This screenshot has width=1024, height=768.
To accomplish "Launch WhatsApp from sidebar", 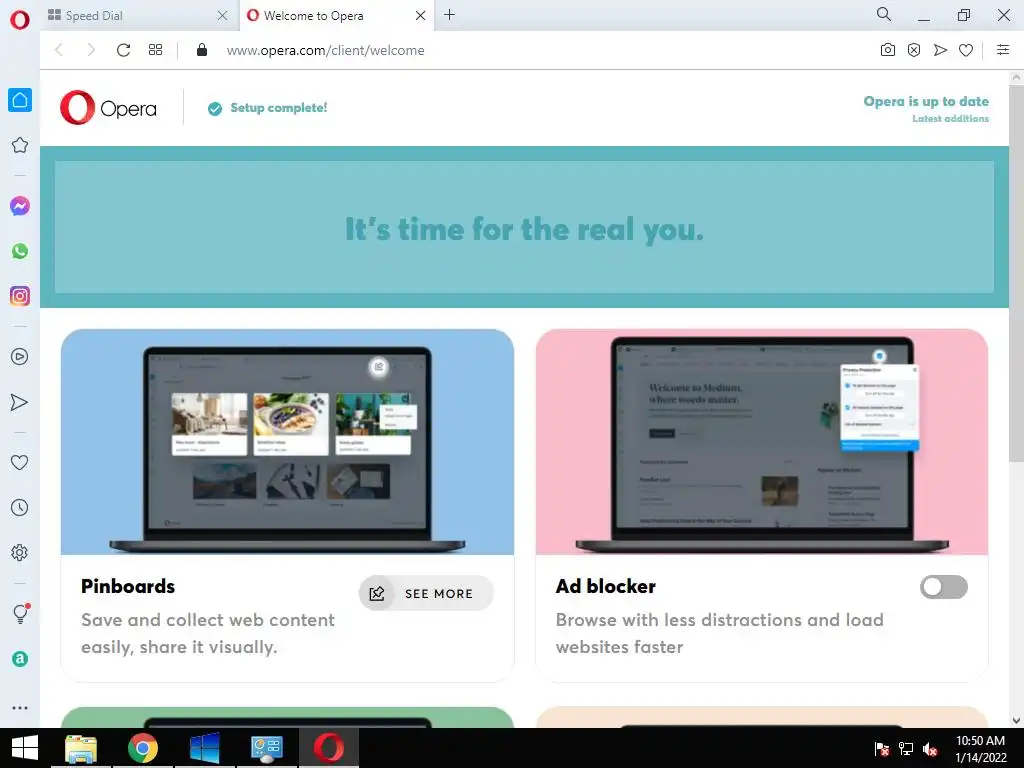I will coord(20,251).
